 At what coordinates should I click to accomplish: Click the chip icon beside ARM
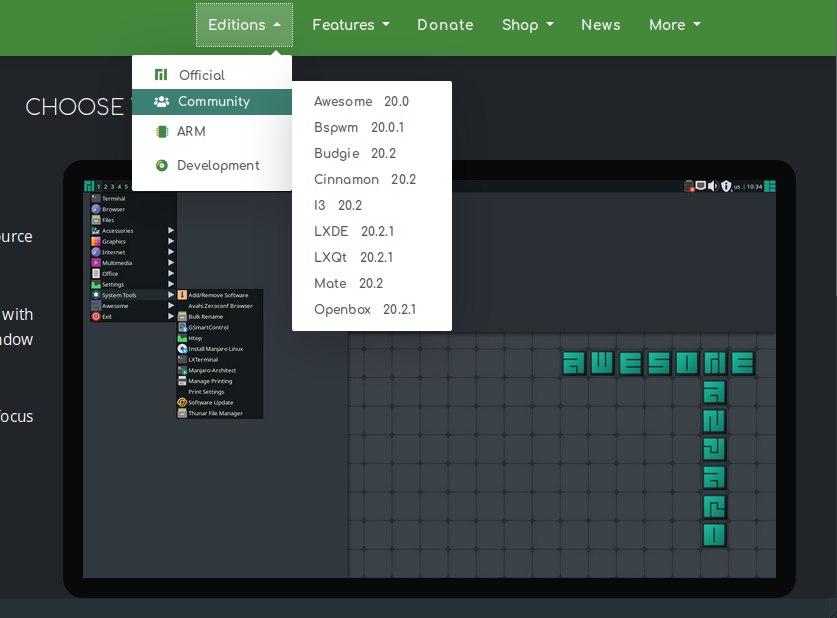(162, 131)
